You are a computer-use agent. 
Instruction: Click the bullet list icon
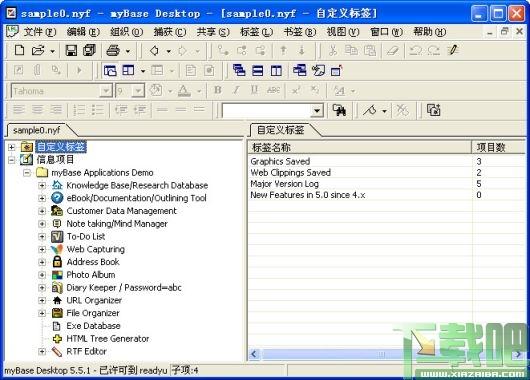(x=98, y=110)
